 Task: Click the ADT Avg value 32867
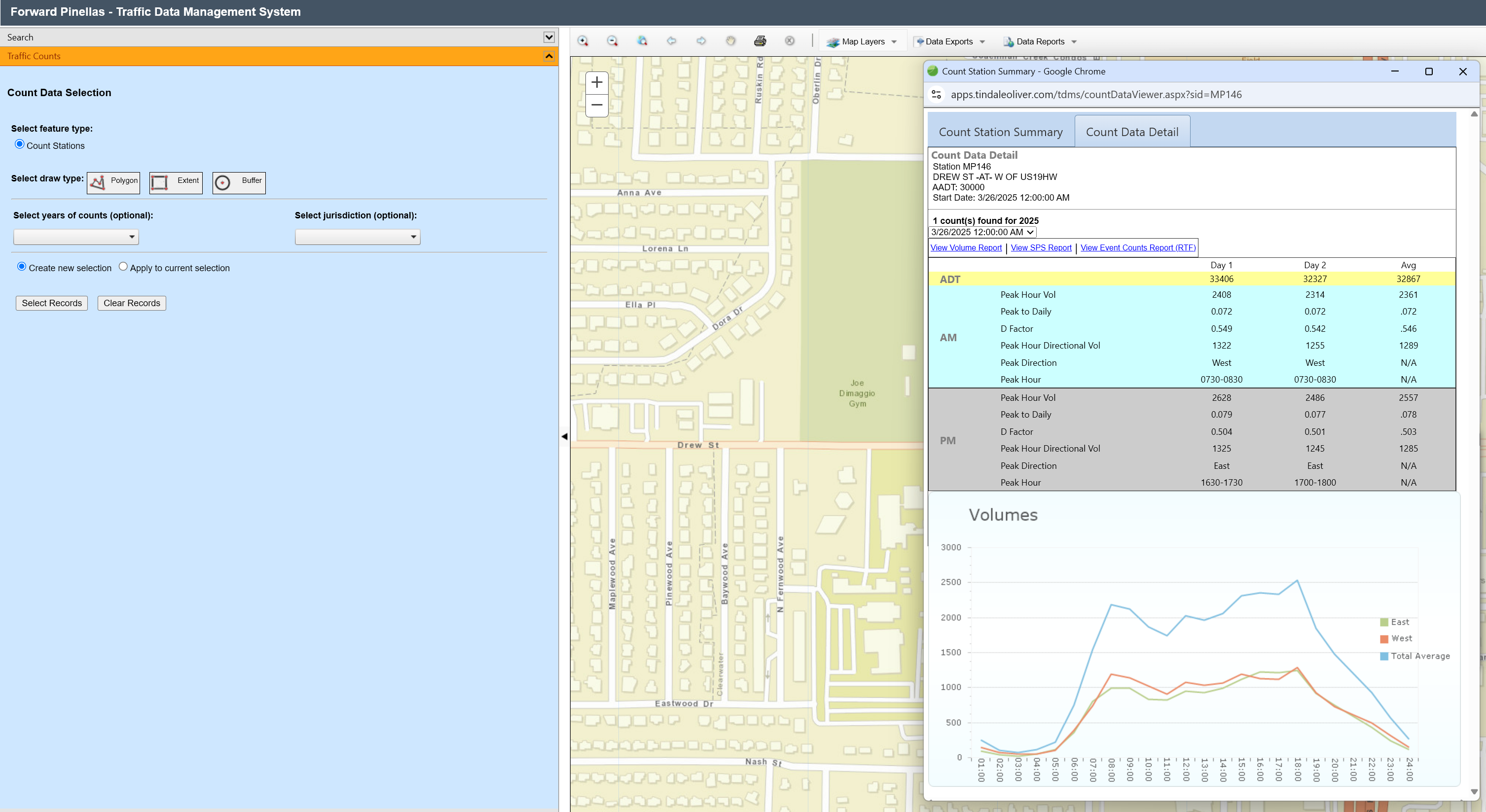click(x=1408, y=279)
